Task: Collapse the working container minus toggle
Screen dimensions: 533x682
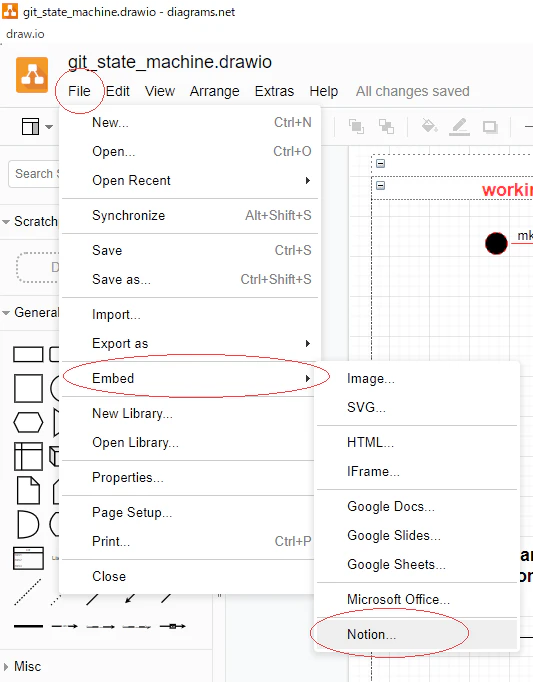Action: pyautogui.click(x=380, y=186)
